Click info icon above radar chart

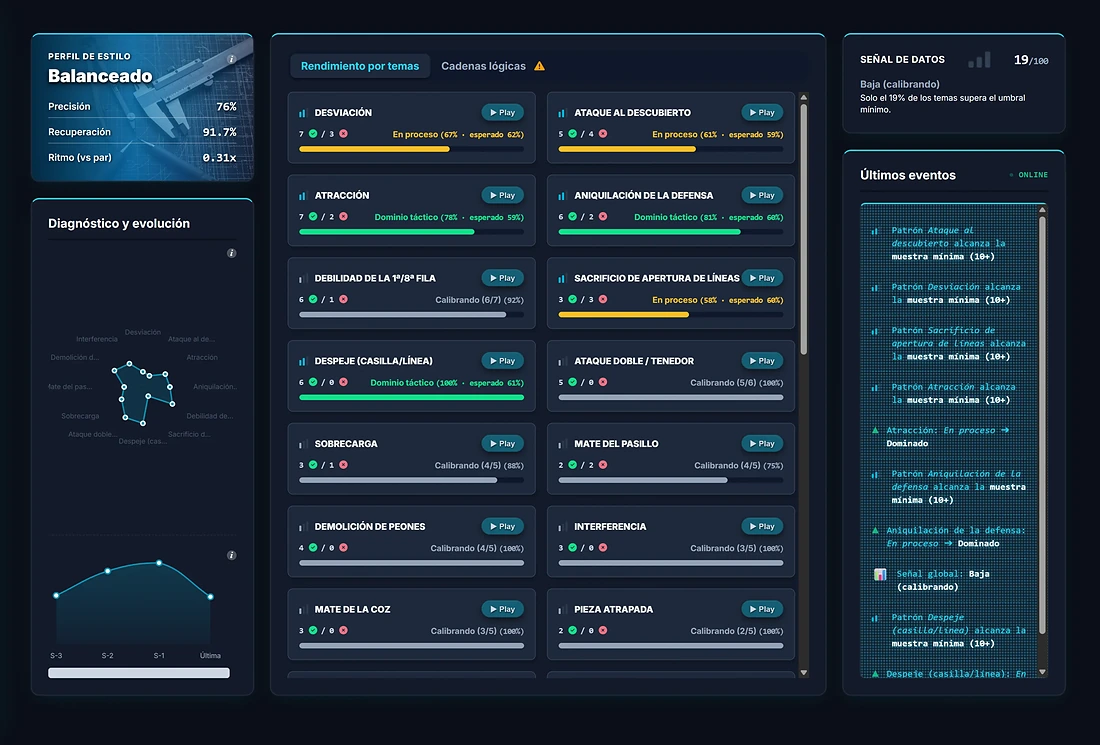[x=232, y=253]
